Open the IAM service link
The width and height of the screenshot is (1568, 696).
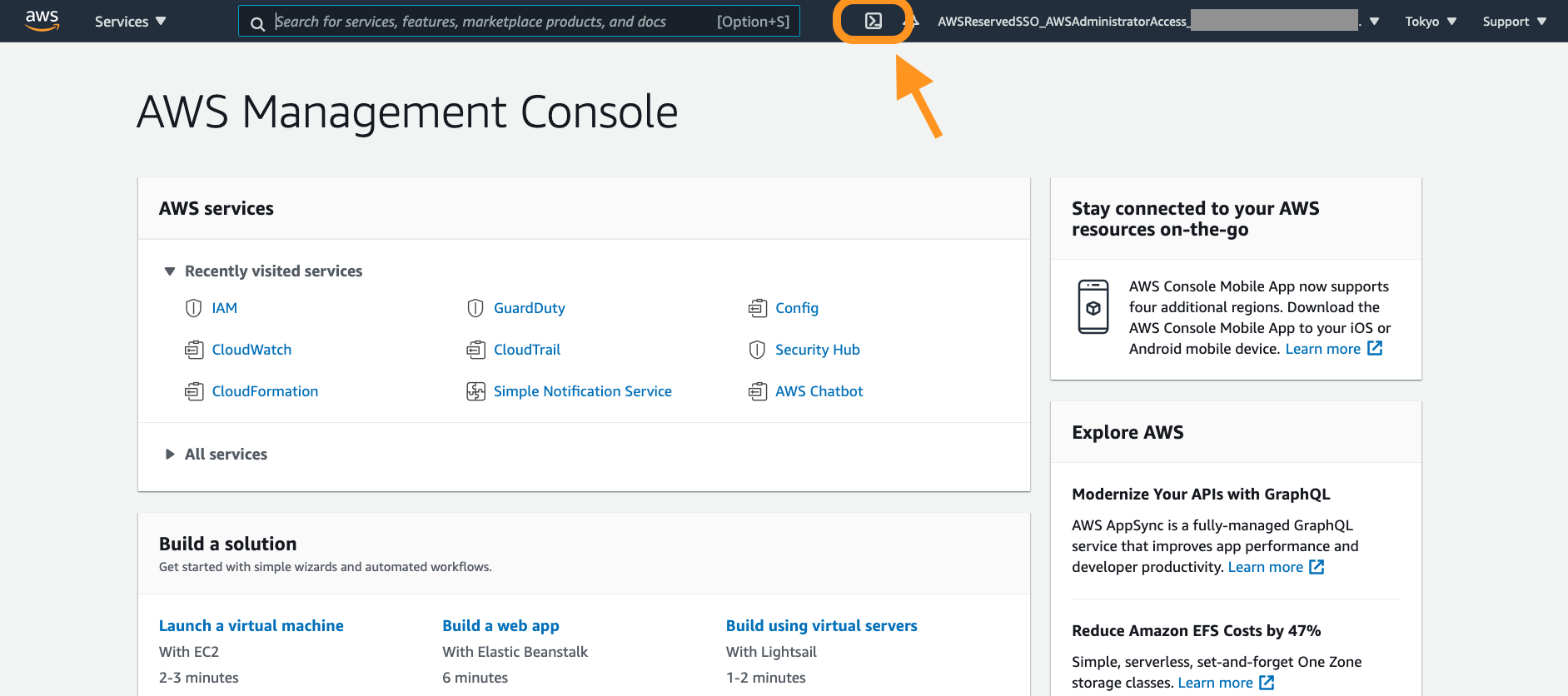point(224,308)
